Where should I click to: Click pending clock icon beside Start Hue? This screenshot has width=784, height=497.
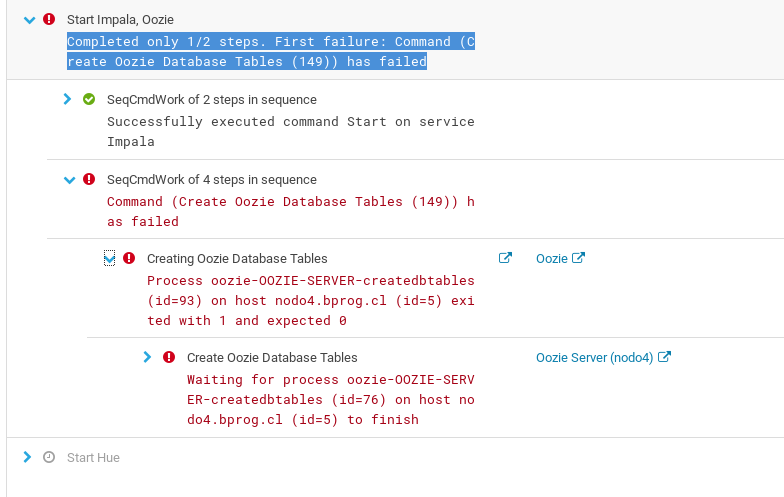tap(49, 457)
